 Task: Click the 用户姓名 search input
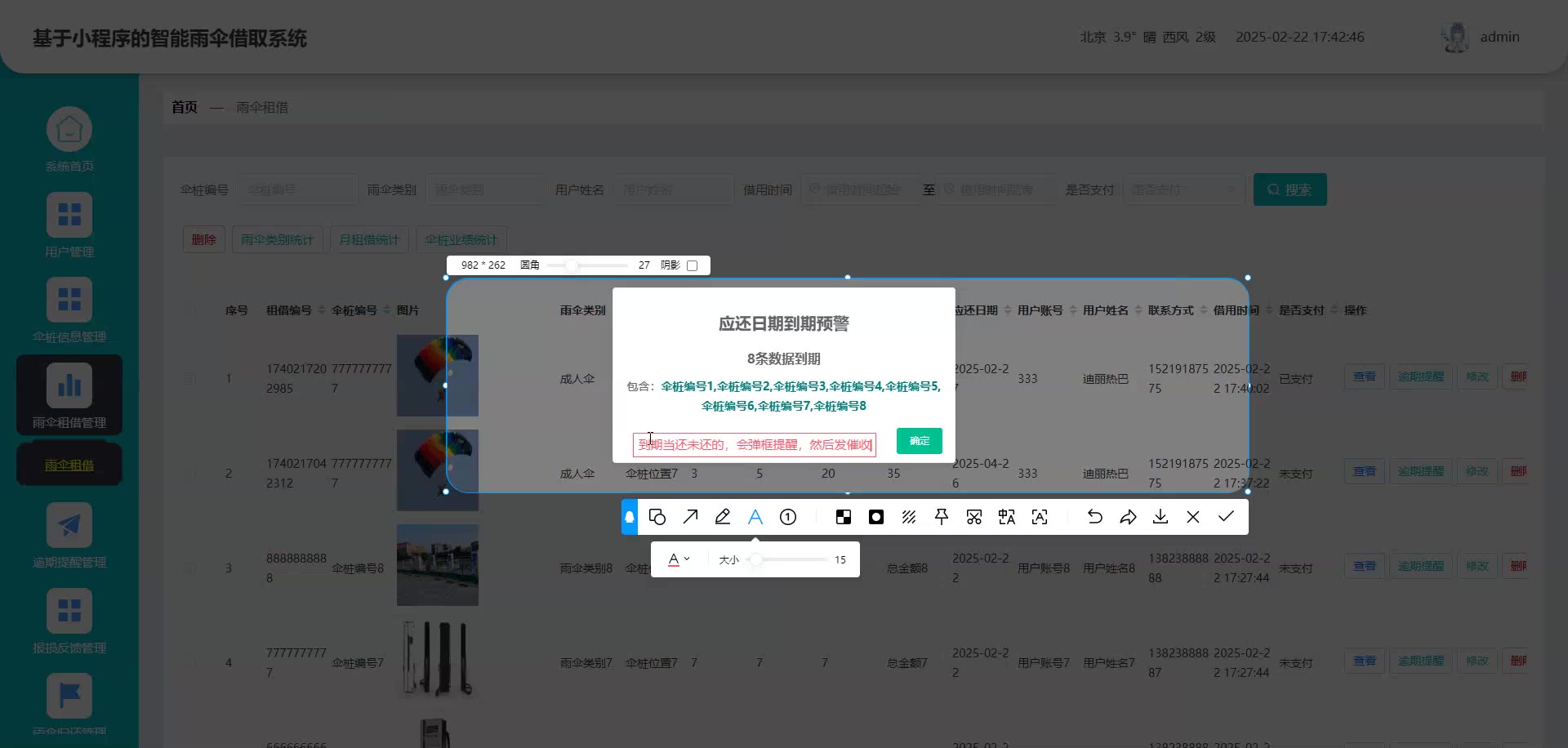(673, 189)
